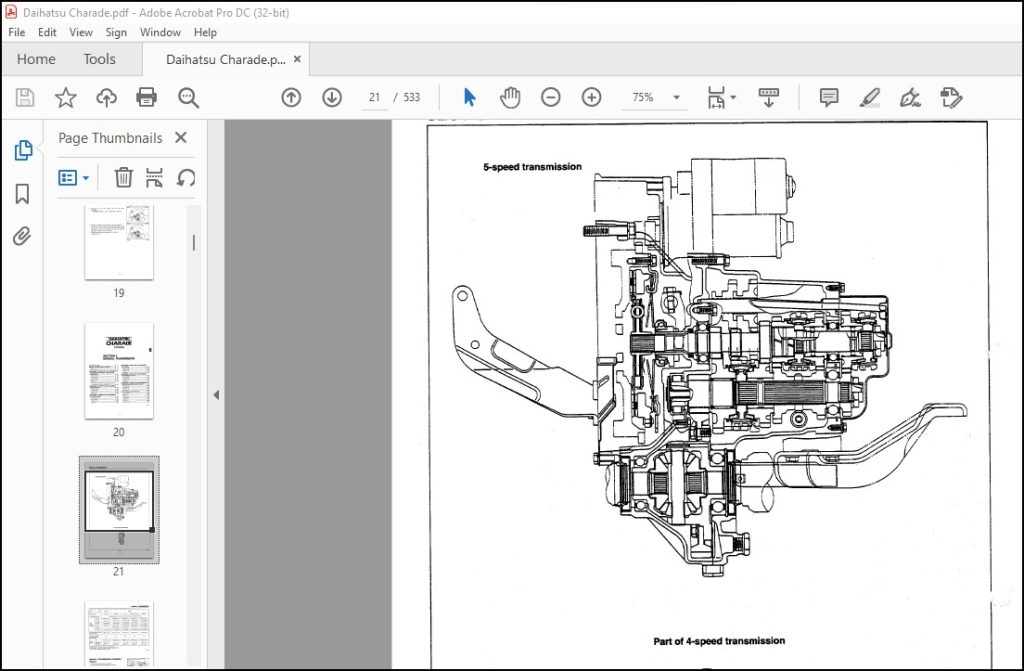Open the Attachments paperclip panel

(x=22, y=236)
